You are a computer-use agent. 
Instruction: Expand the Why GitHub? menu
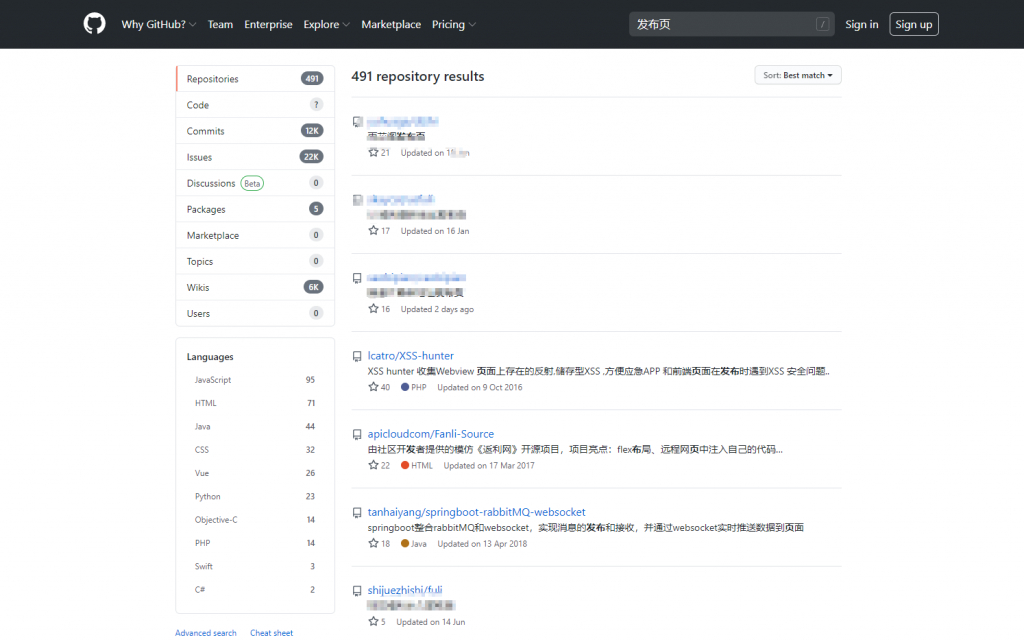(159, 24)
